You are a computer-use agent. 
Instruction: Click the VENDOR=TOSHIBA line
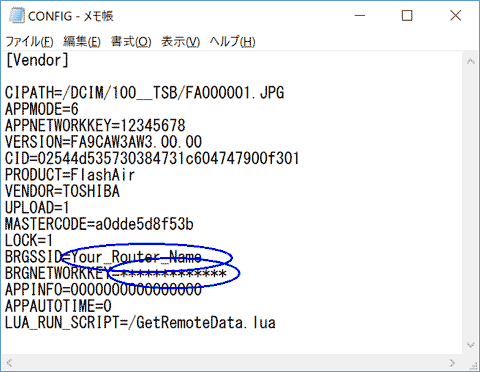(x=62, y=191)
